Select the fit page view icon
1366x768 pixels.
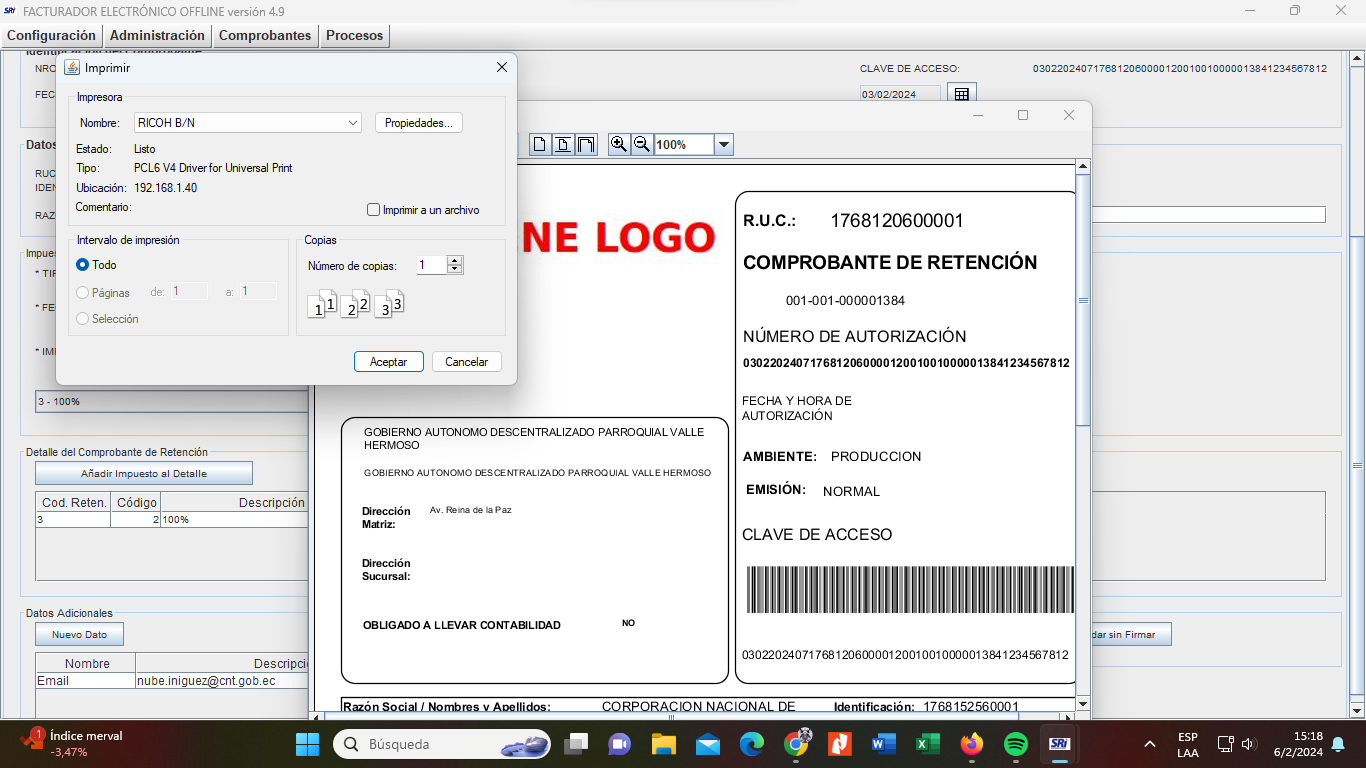point(564,144)
